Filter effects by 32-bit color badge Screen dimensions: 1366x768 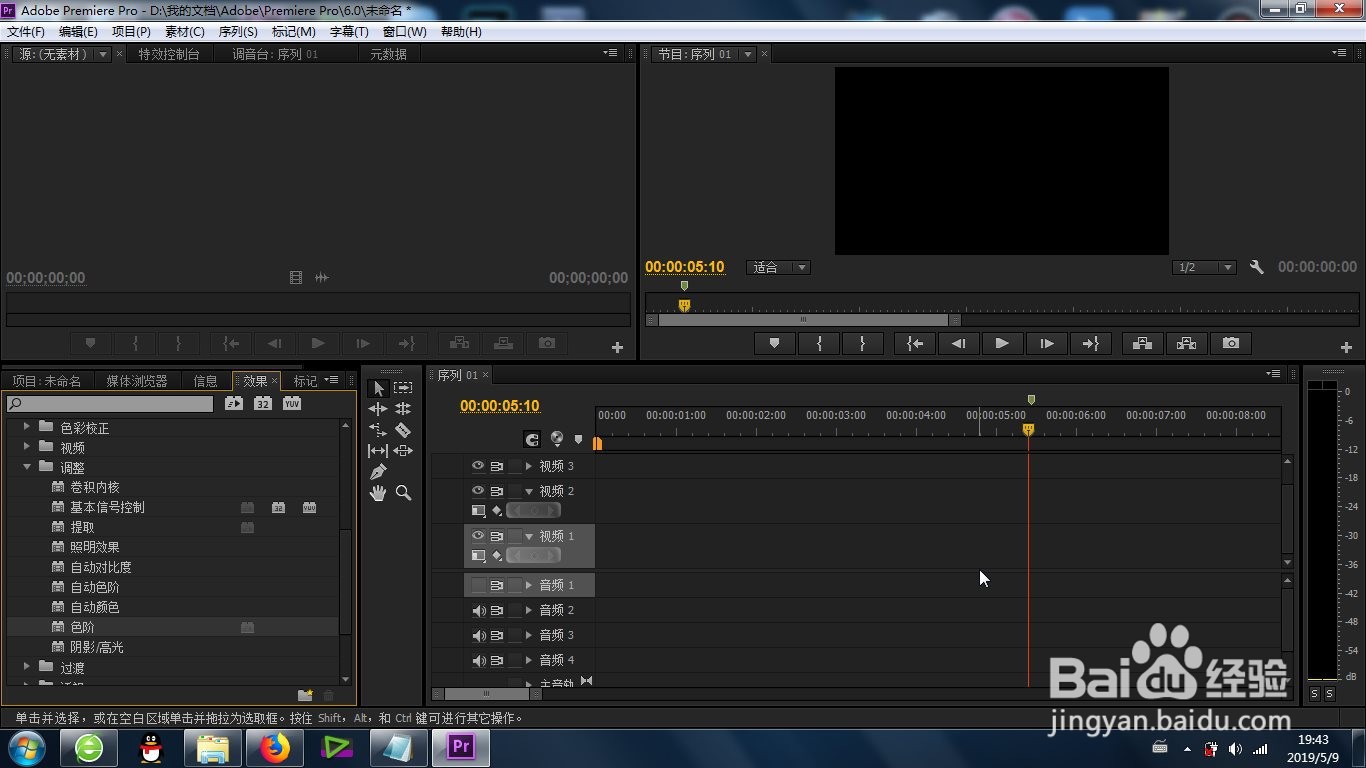coord(262,404)
